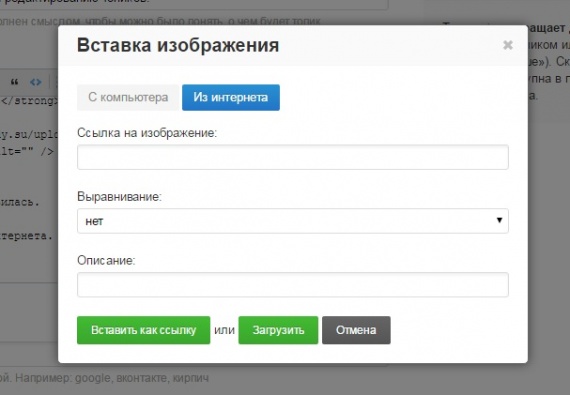Open the Выравнивание dropdown
Viewport: 570px width, 395px height.
293,221
